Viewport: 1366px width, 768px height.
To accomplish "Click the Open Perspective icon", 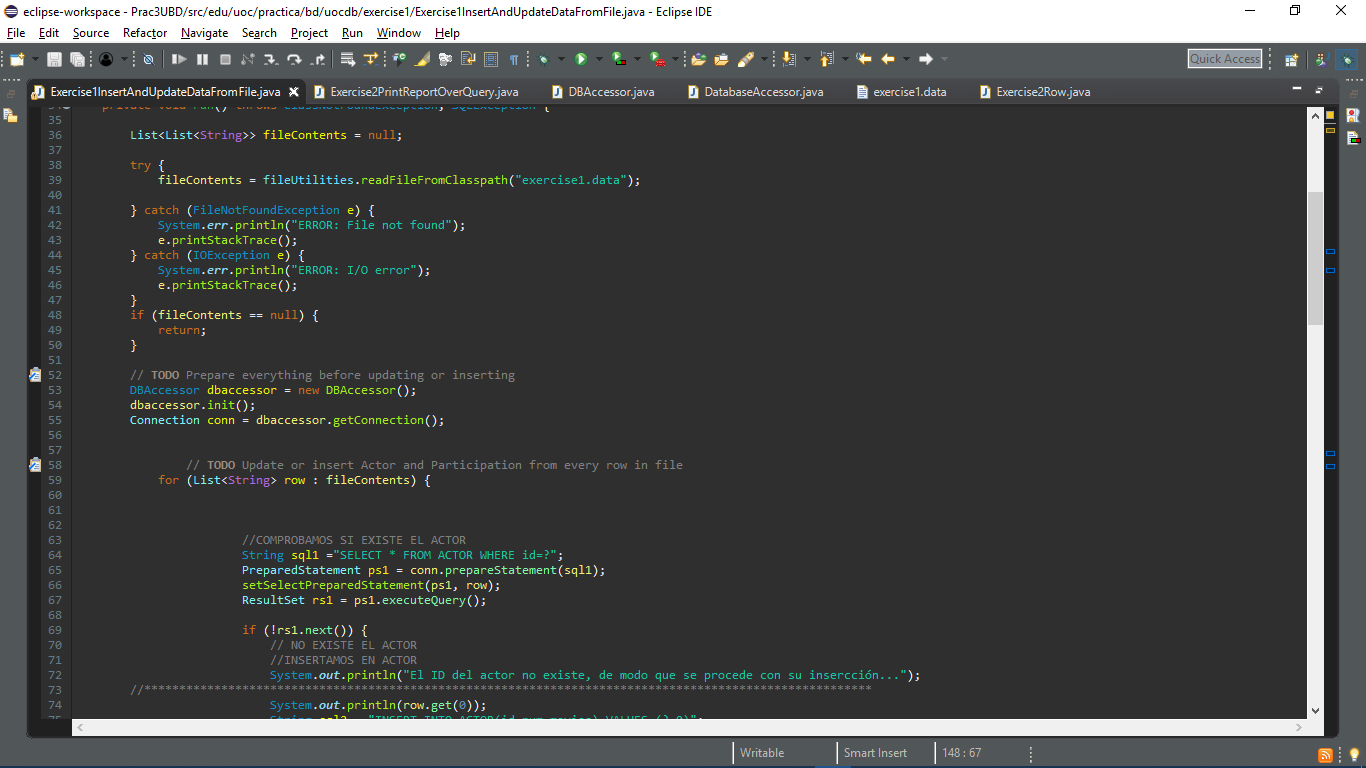I will point(1291,60).
